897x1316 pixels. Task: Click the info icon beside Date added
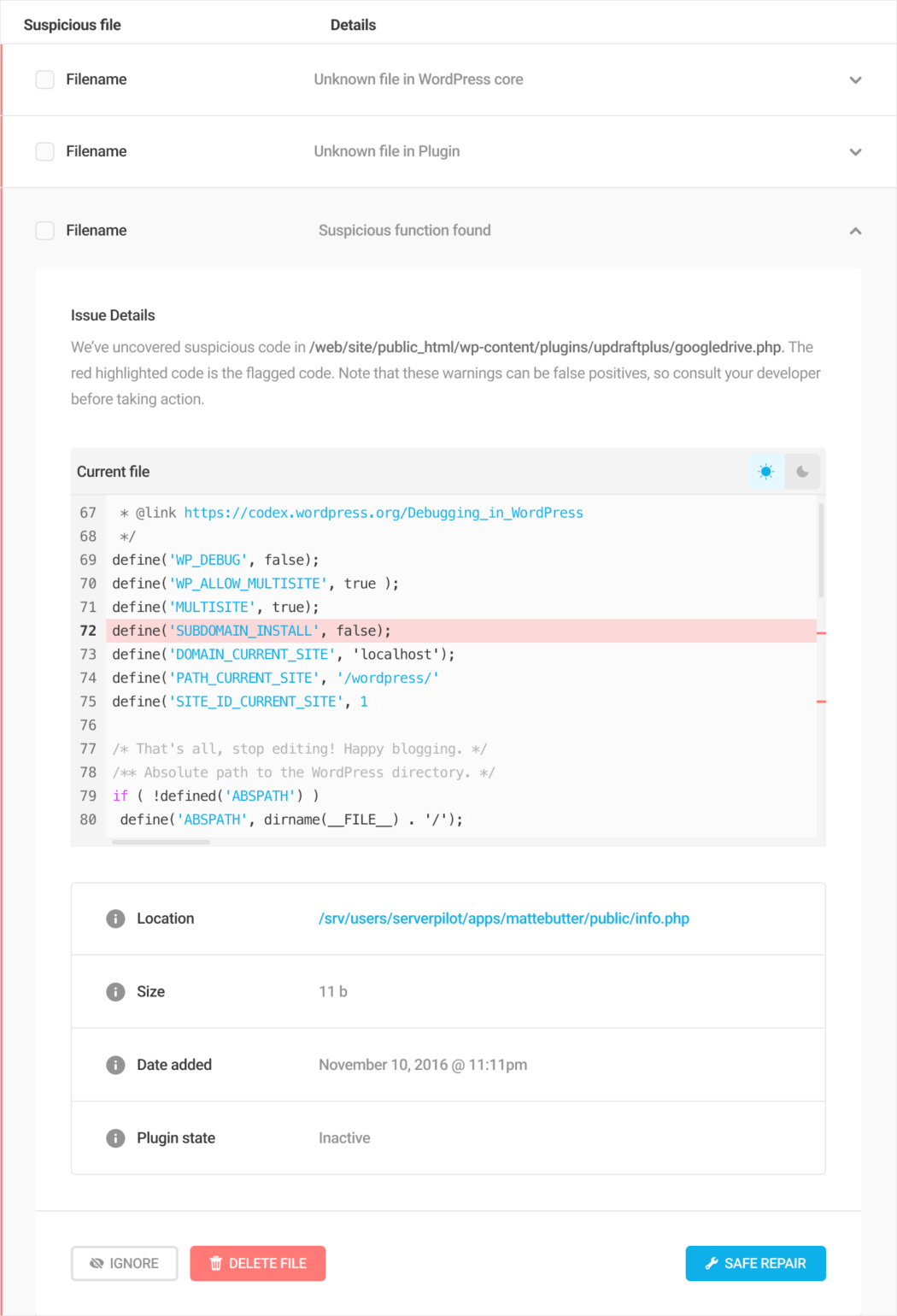coord(115,1065)
